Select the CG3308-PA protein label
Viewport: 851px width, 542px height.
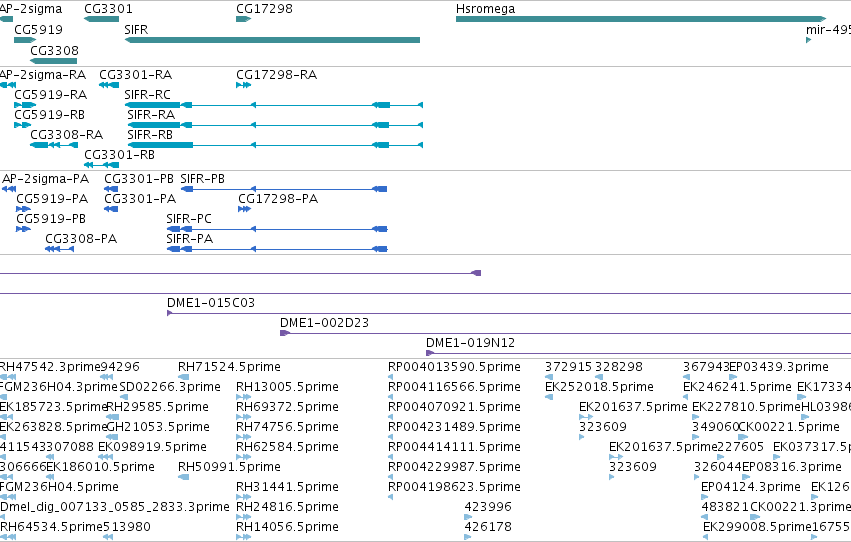click(81, 239)
